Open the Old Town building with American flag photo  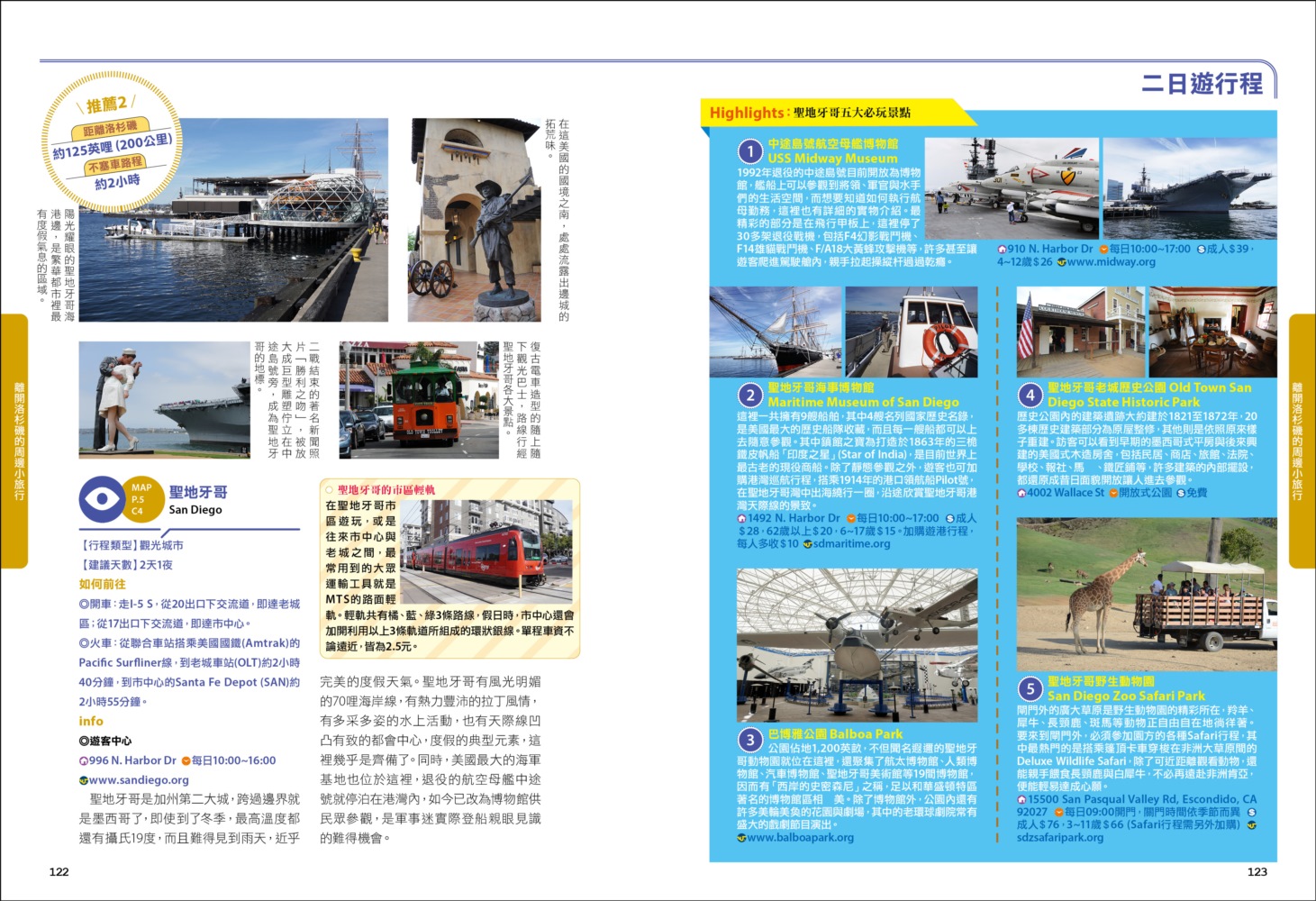(1081, 332)
